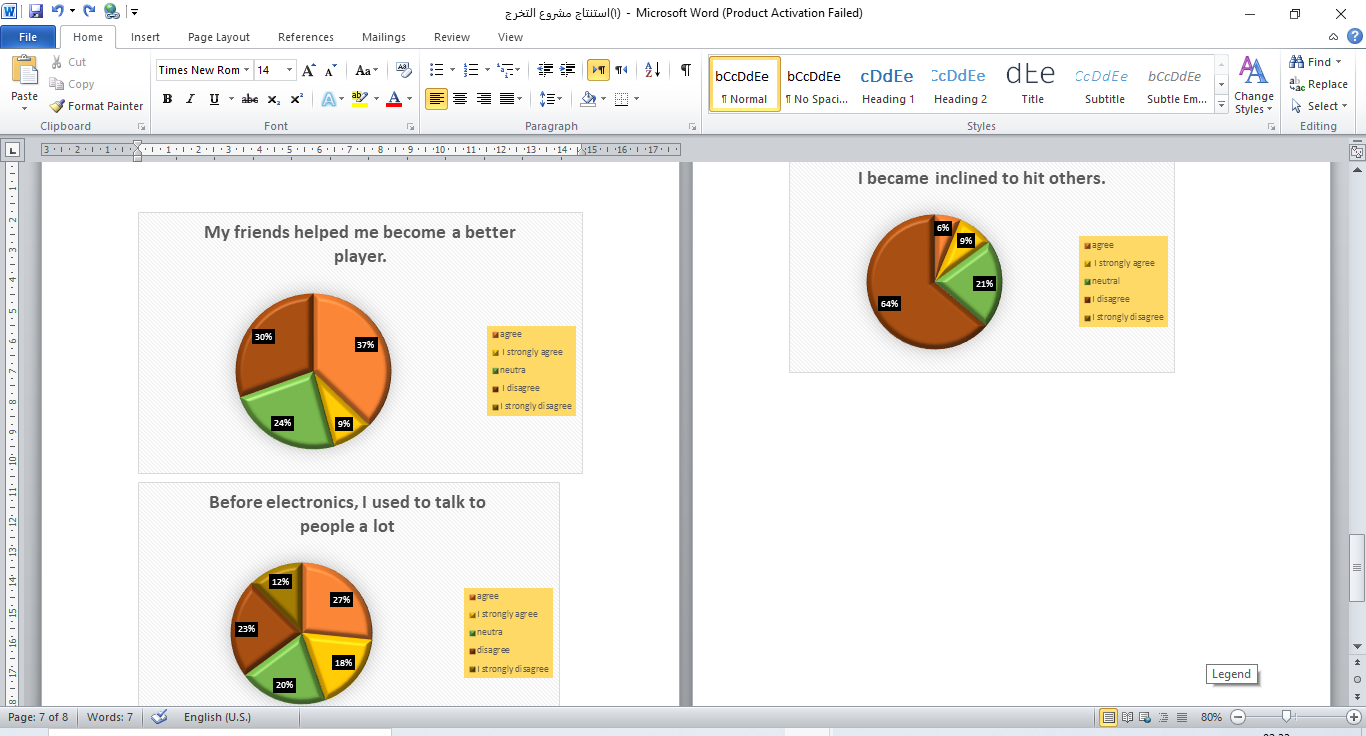Open the Review ribbon tab

click(451, 36)
